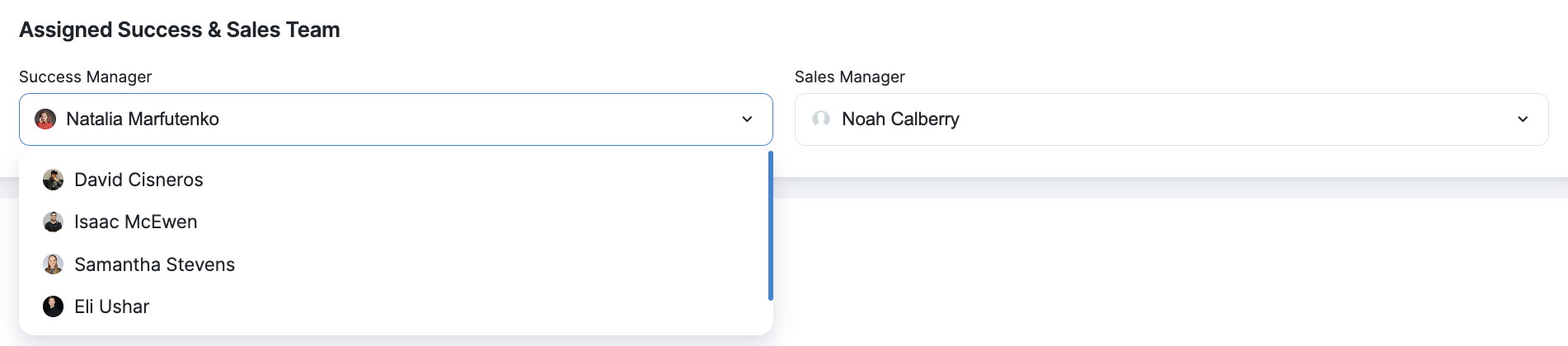Screen dimensions: 1568x346
Task: Click the Sales Manager field label
Action: click(849, 77)
